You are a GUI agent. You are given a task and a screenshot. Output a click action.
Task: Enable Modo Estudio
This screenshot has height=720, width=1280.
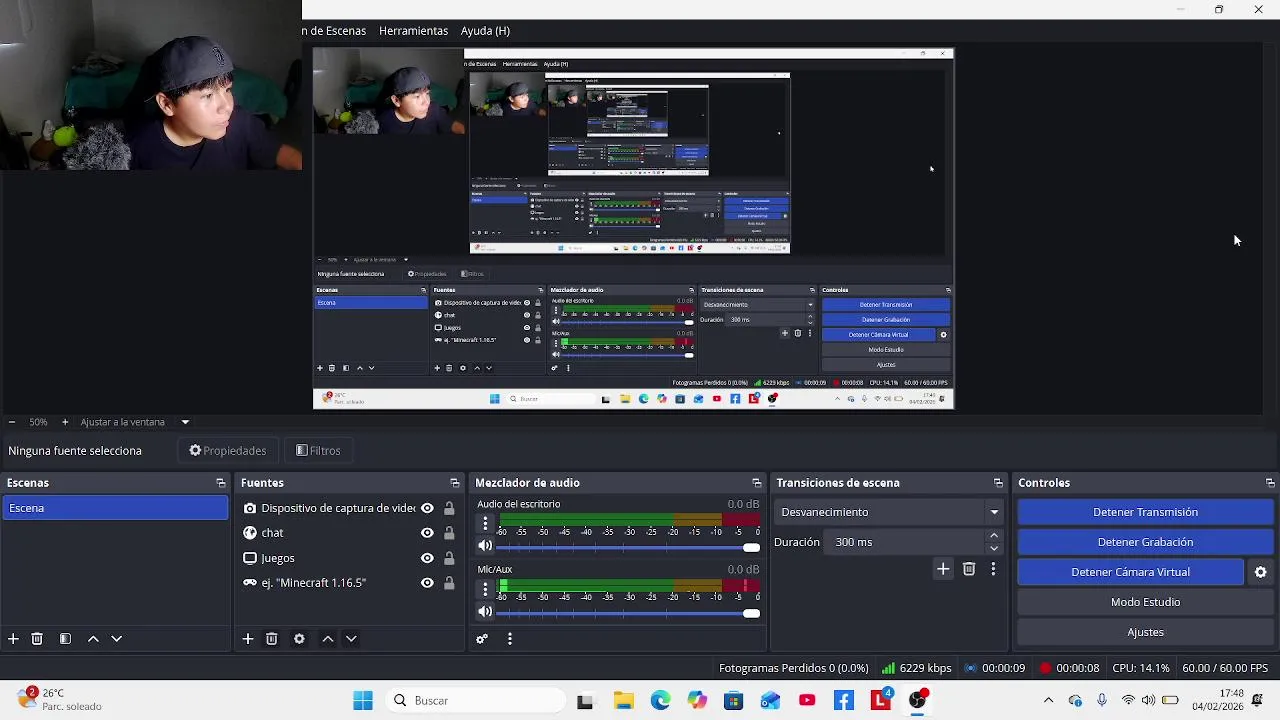pos(1145,602)
